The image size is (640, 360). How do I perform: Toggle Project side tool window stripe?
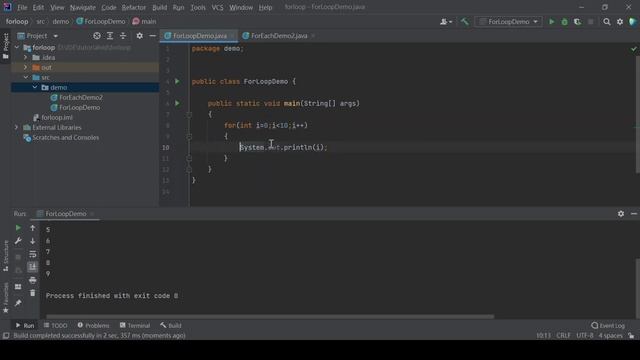click(5, 46)
